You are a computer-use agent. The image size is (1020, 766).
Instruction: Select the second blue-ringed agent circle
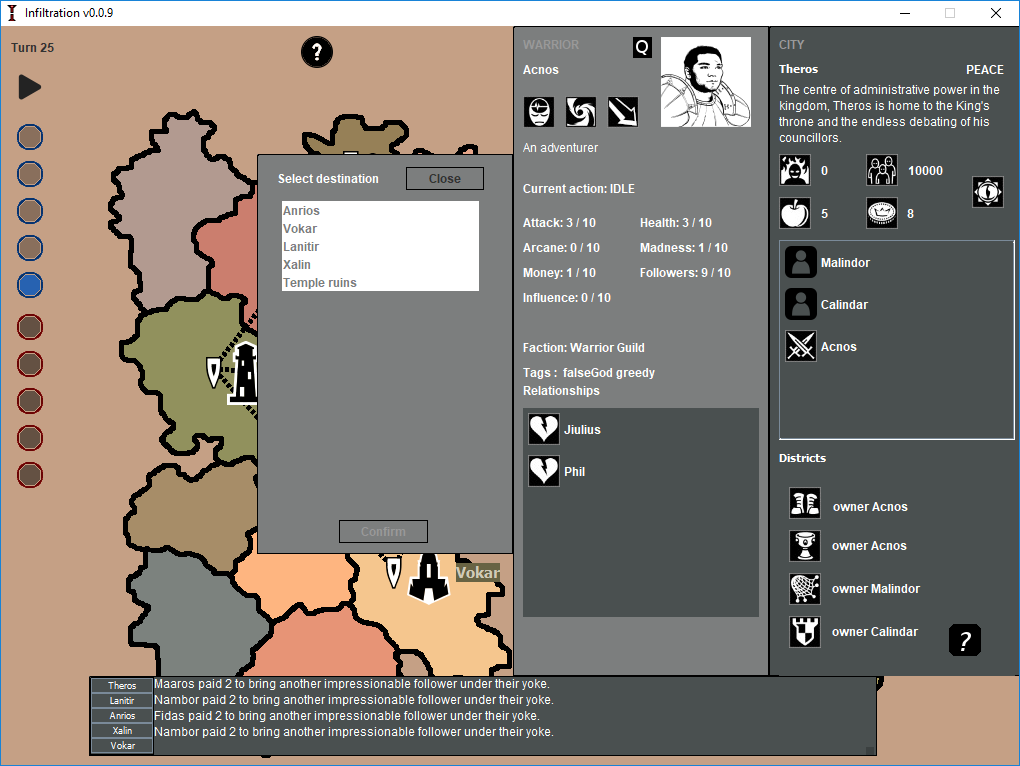(30, 174)
